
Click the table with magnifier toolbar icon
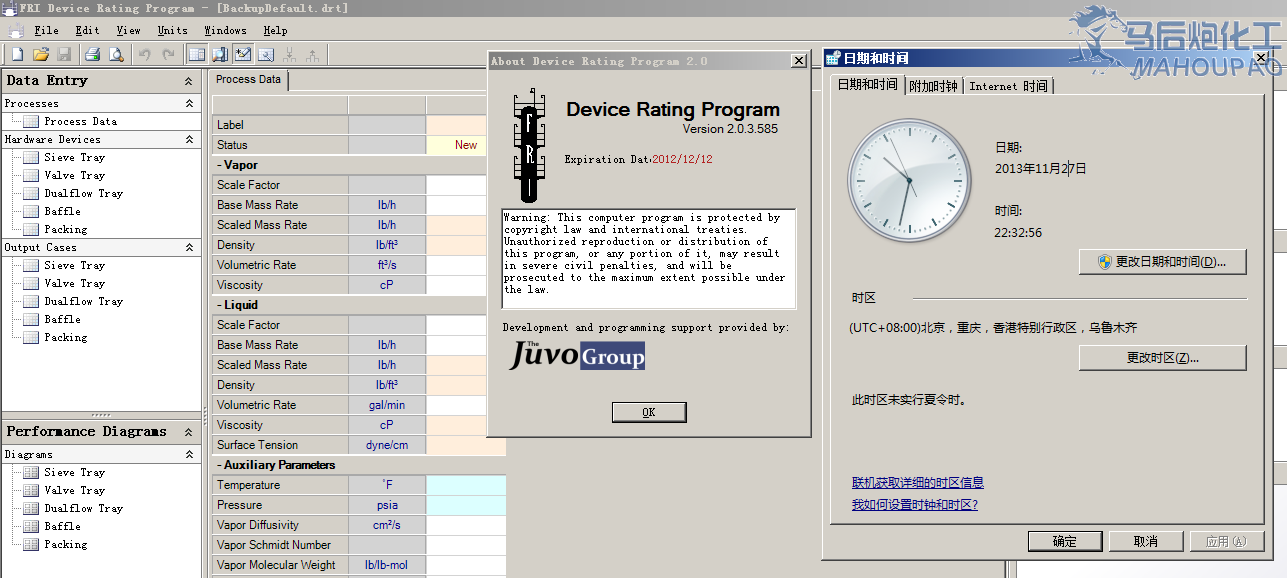pos(266,54)
